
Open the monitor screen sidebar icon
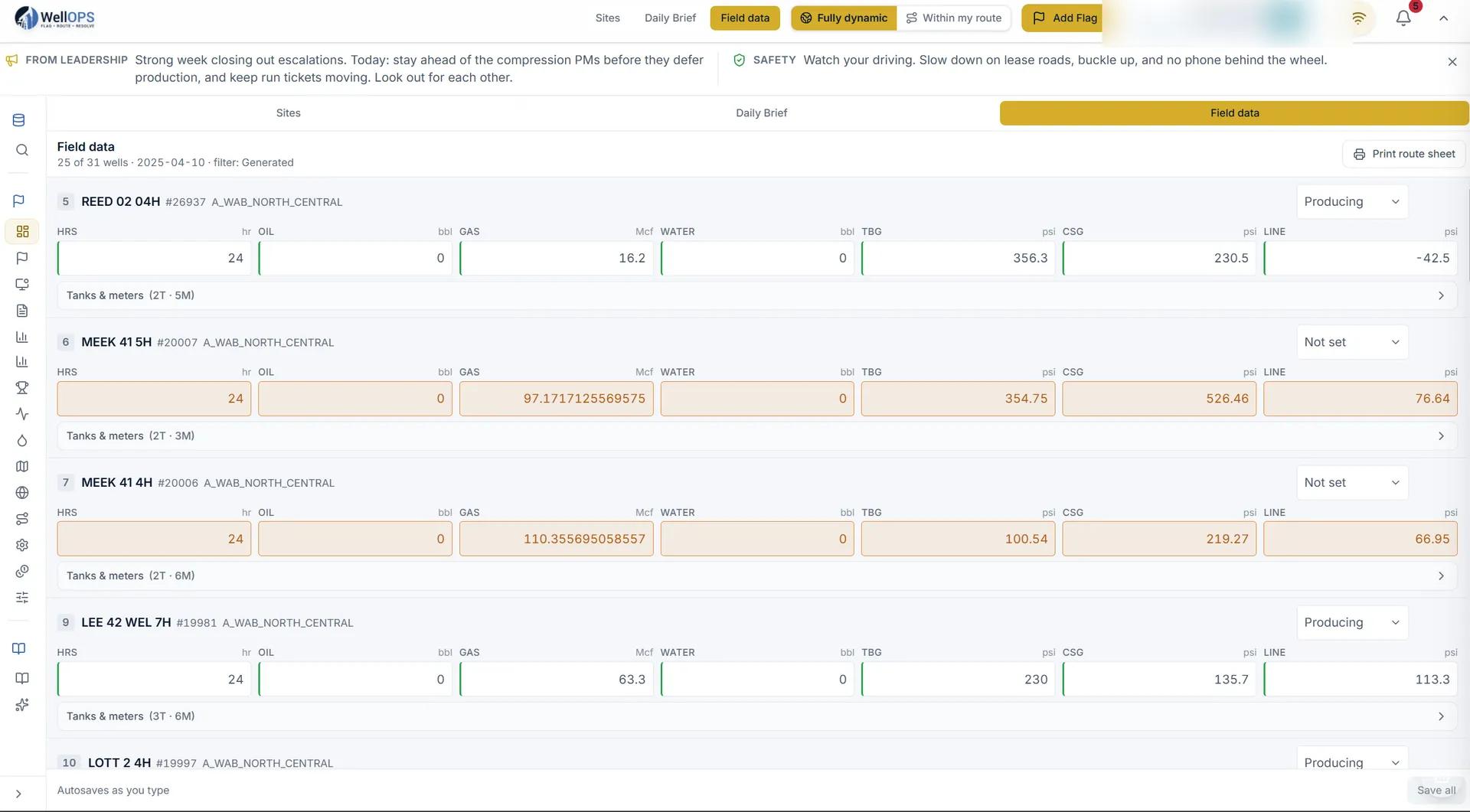click(x=22, y=285)
